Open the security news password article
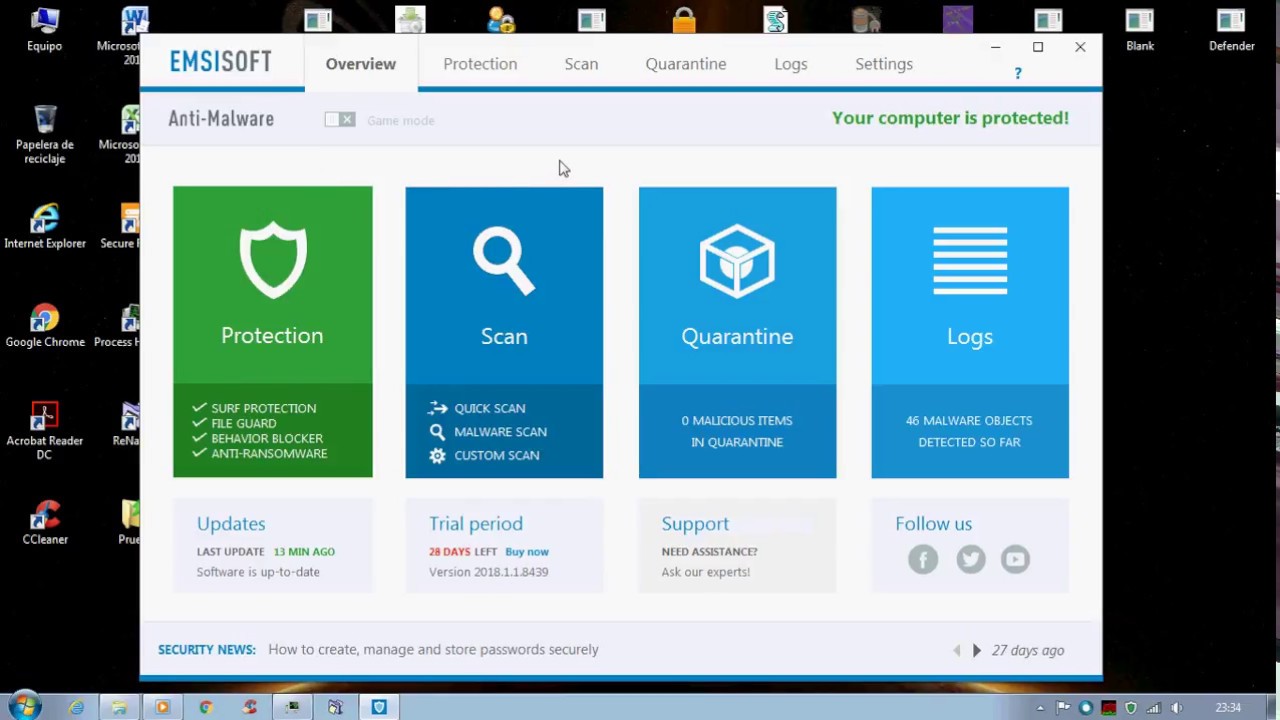This screenshot has width=1280, height=720. click(x=433, y=650)
